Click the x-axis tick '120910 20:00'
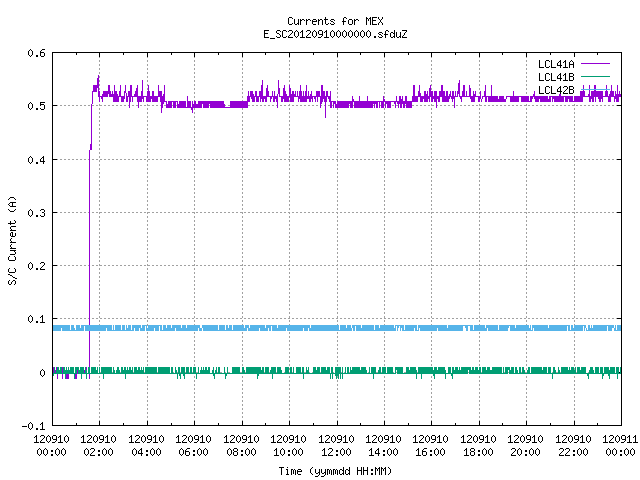This screenshot has height=480, width=640. coord(525,446)
